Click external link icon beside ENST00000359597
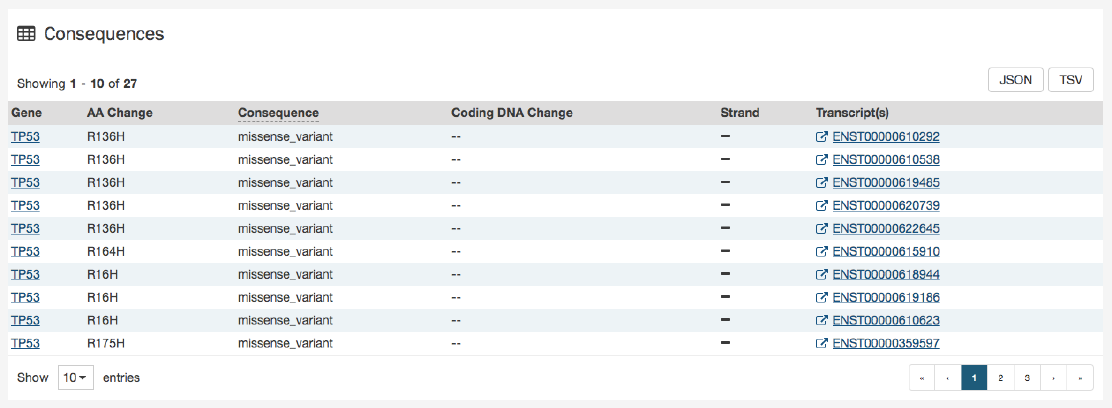This screenshot has width=1112, height=408. (x=822, y=343)
